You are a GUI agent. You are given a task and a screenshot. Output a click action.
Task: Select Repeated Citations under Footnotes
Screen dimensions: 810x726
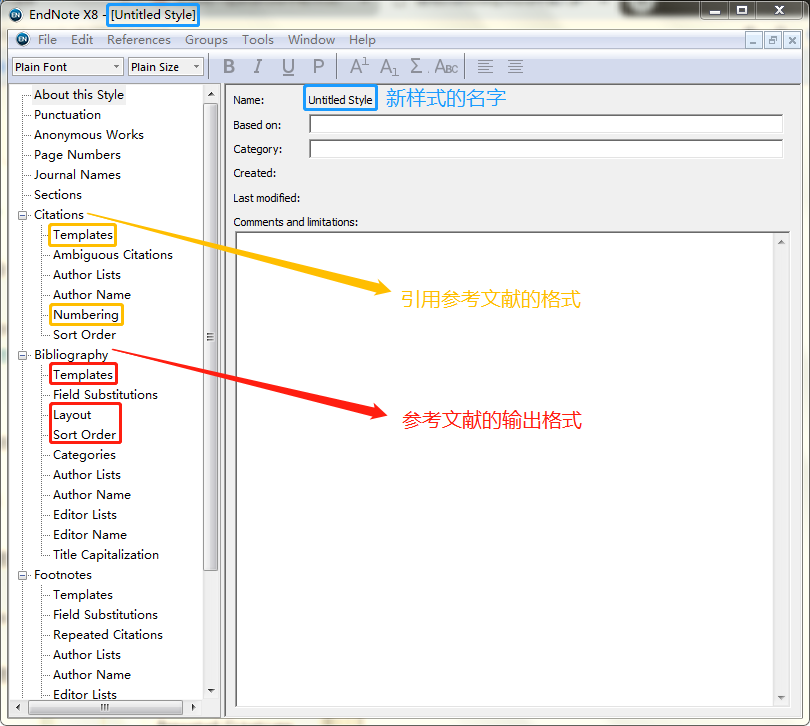click(108, 635)
